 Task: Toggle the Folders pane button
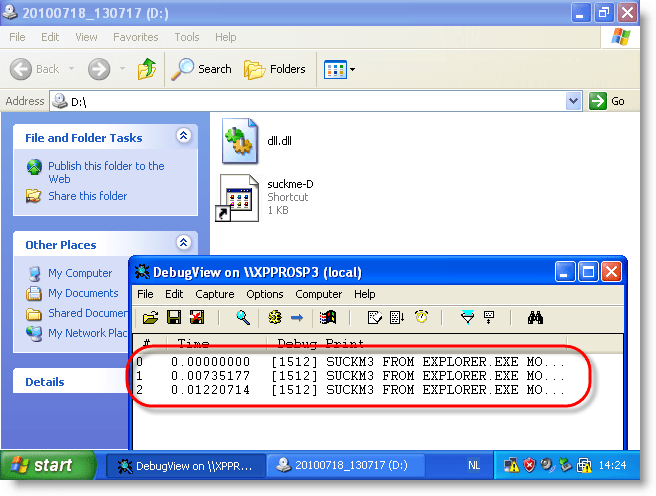(275, 69)
